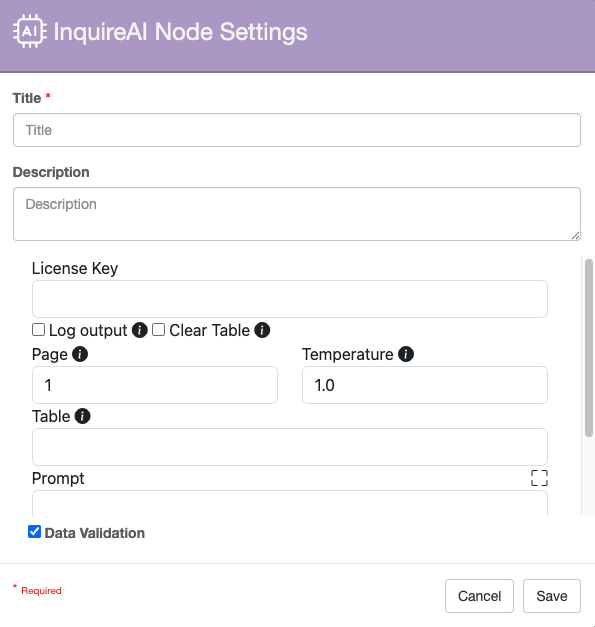
Task: Click the Cancel button
Action: click(479, 596)
